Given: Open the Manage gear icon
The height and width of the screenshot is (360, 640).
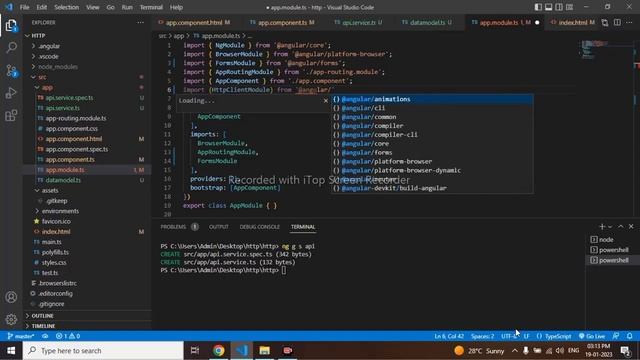Looking at the screenshot, I should pyautogui.click(x=11, y=319).
